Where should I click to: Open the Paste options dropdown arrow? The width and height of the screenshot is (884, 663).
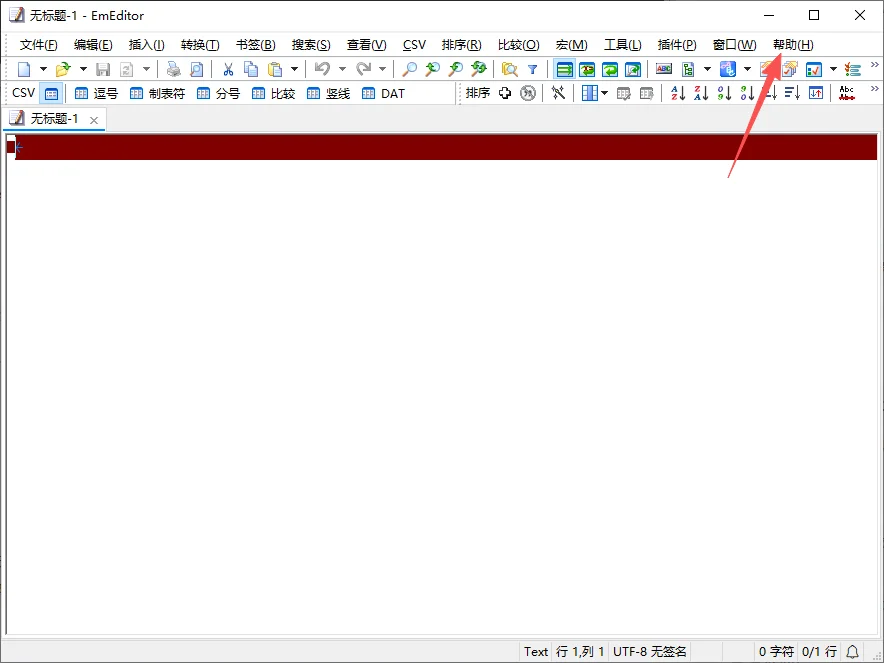coord(294,69)
